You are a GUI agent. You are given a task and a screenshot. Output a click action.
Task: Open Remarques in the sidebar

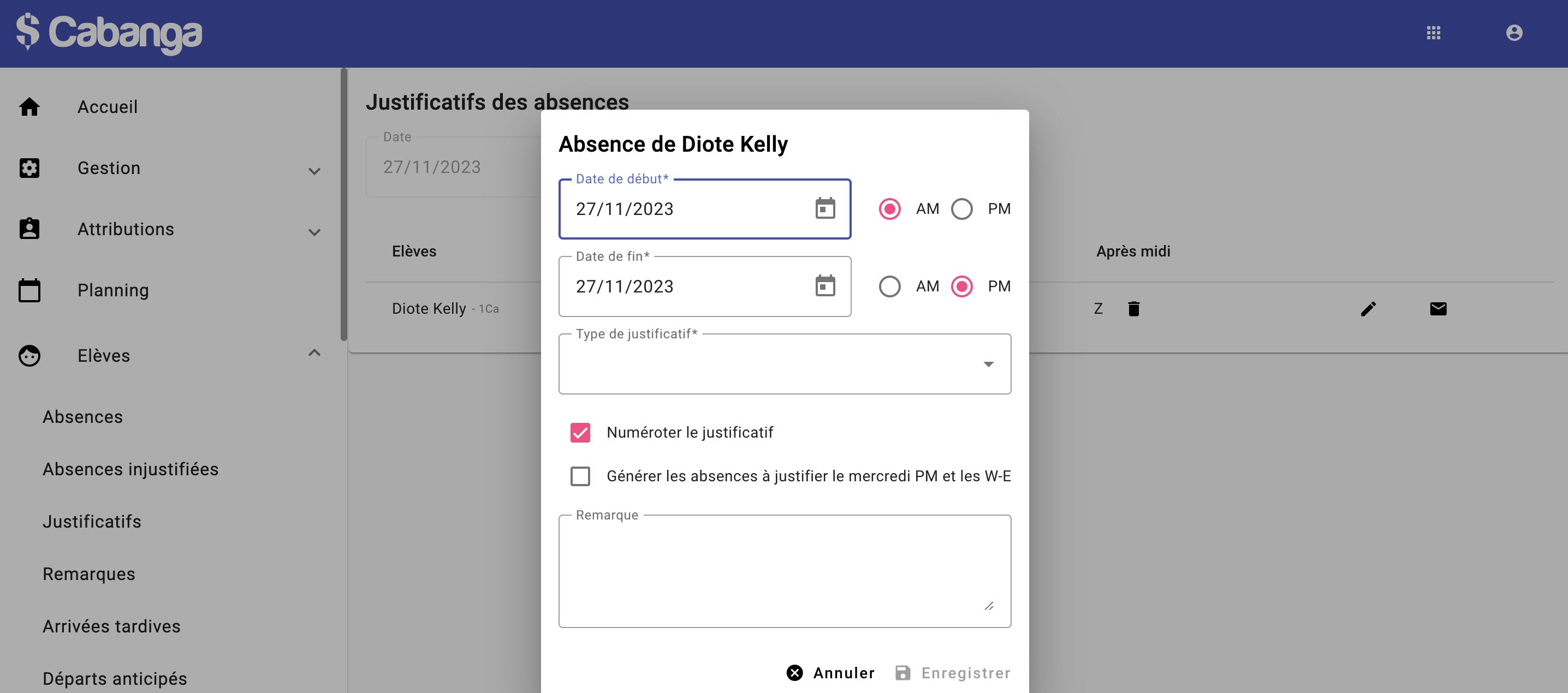click(89, 573)
